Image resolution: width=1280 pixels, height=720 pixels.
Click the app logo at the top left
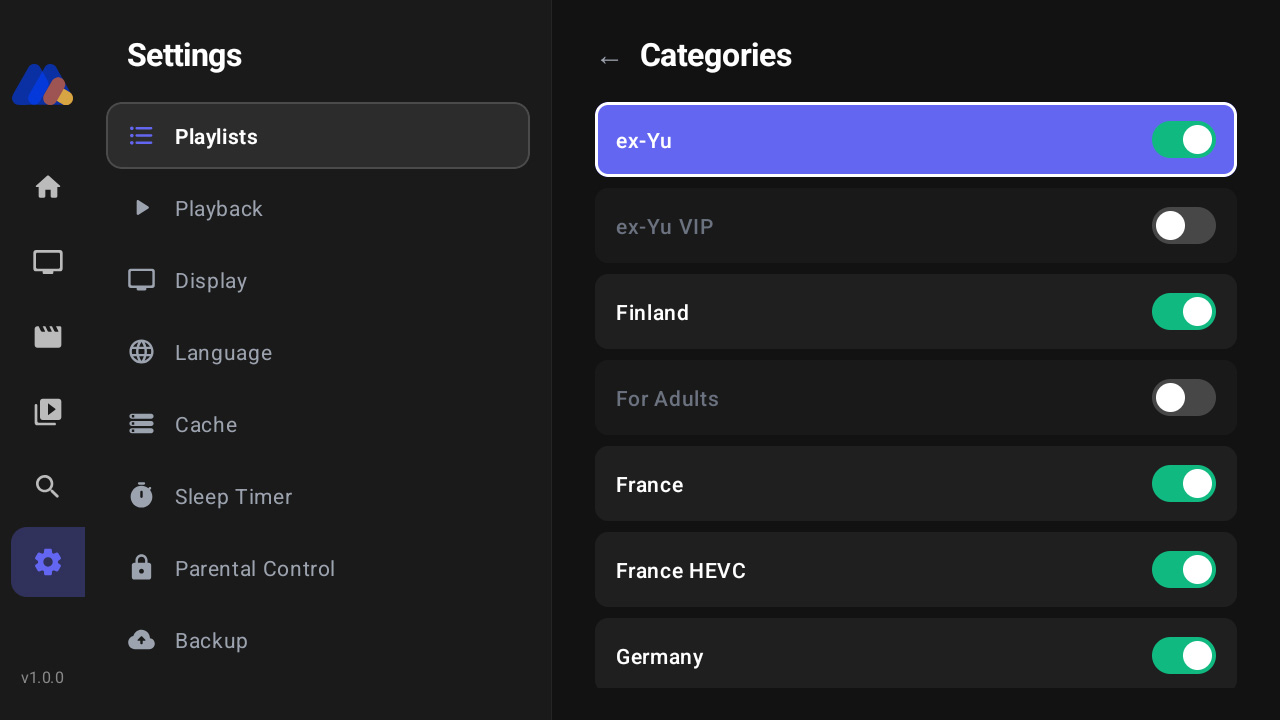(41, 85)
